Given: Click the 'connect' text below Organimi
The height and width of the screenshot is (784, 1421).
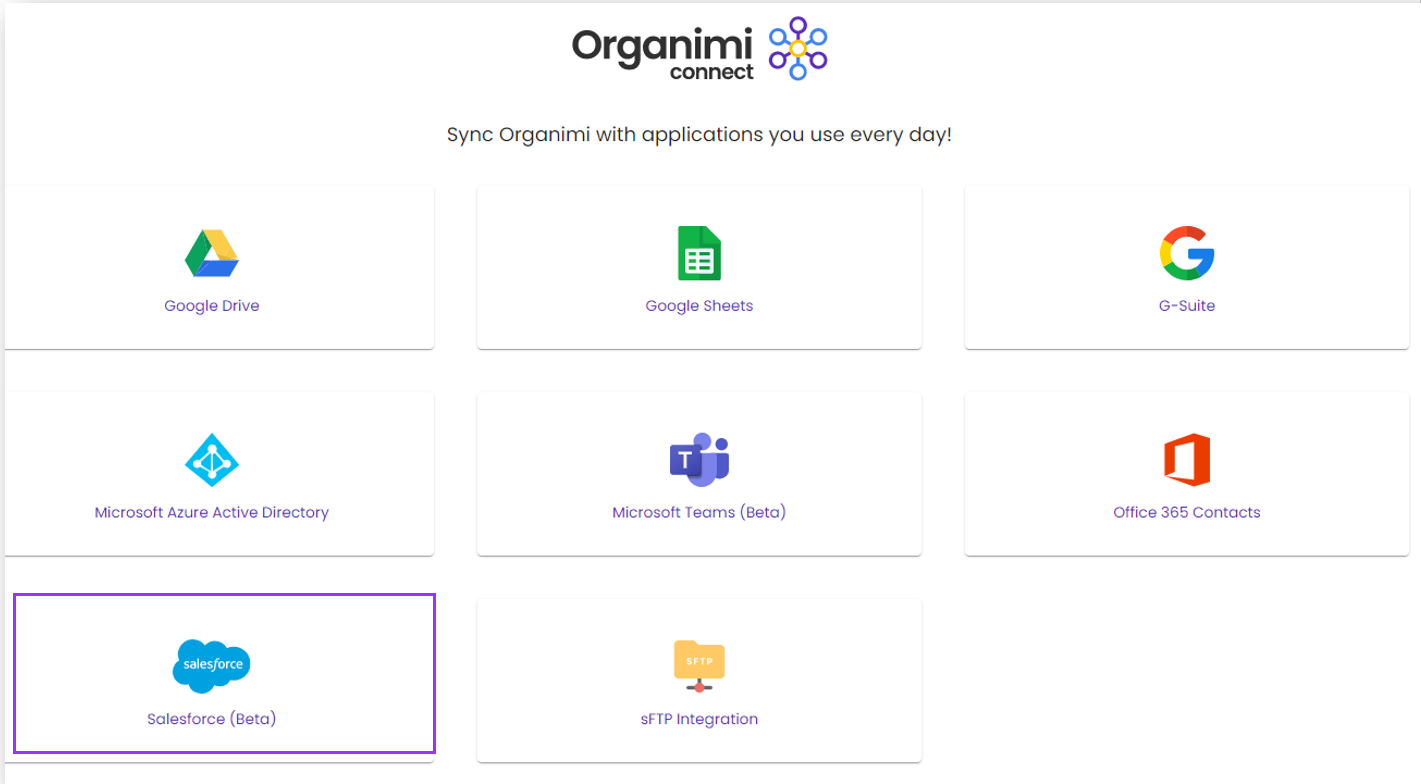Looking at the screenshot, I should pos(712,72).
